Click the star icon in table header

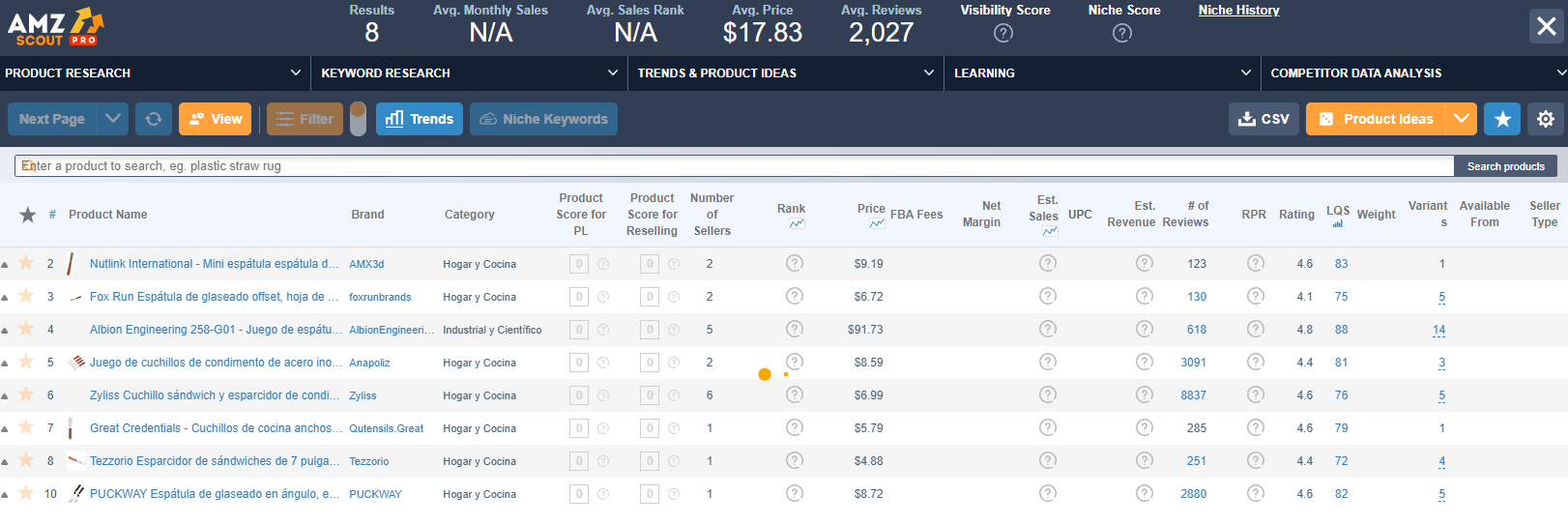point(28,215)
